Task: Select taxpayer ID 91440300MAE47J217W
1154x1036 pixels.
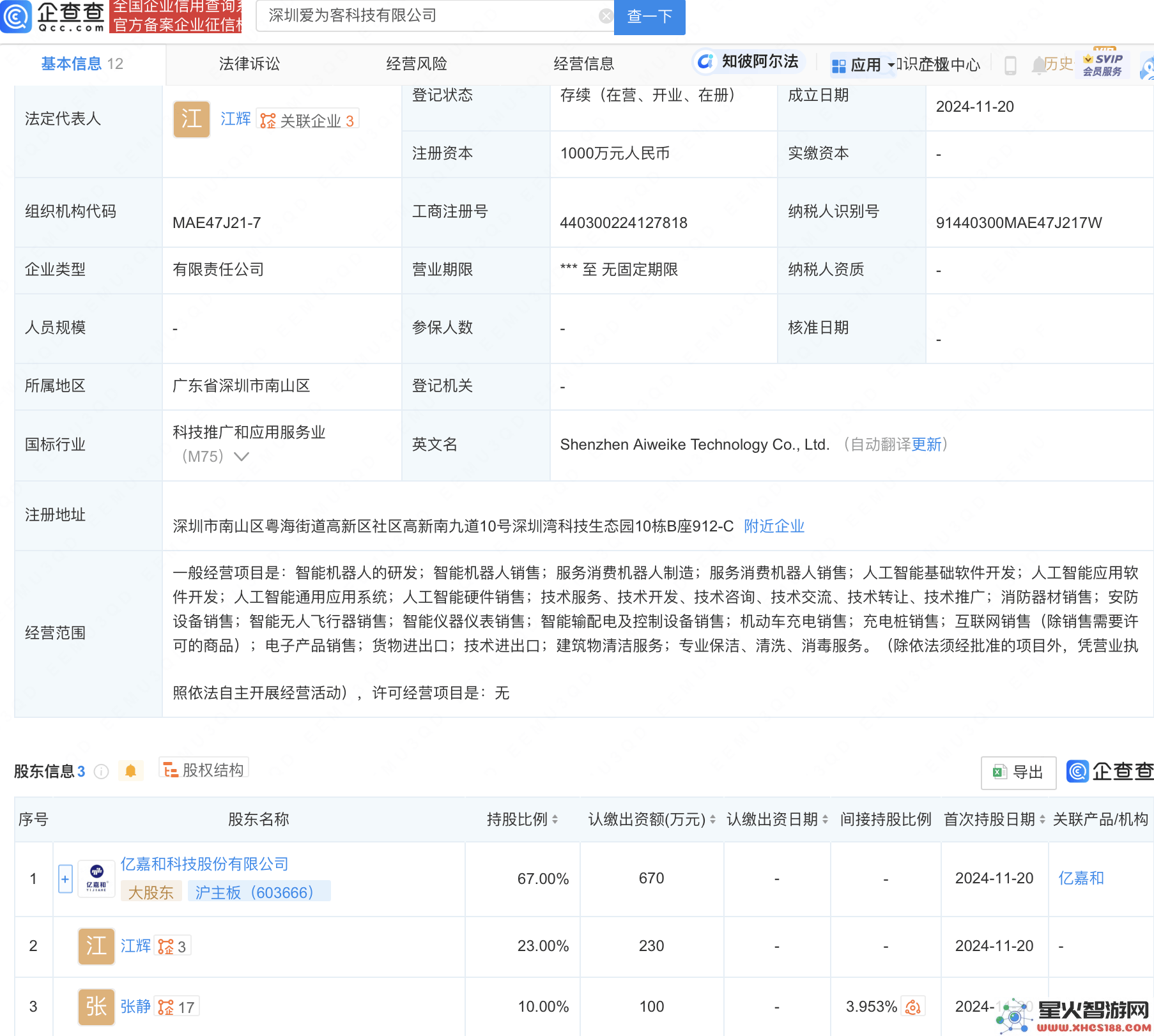Action: pos(1019,223)
